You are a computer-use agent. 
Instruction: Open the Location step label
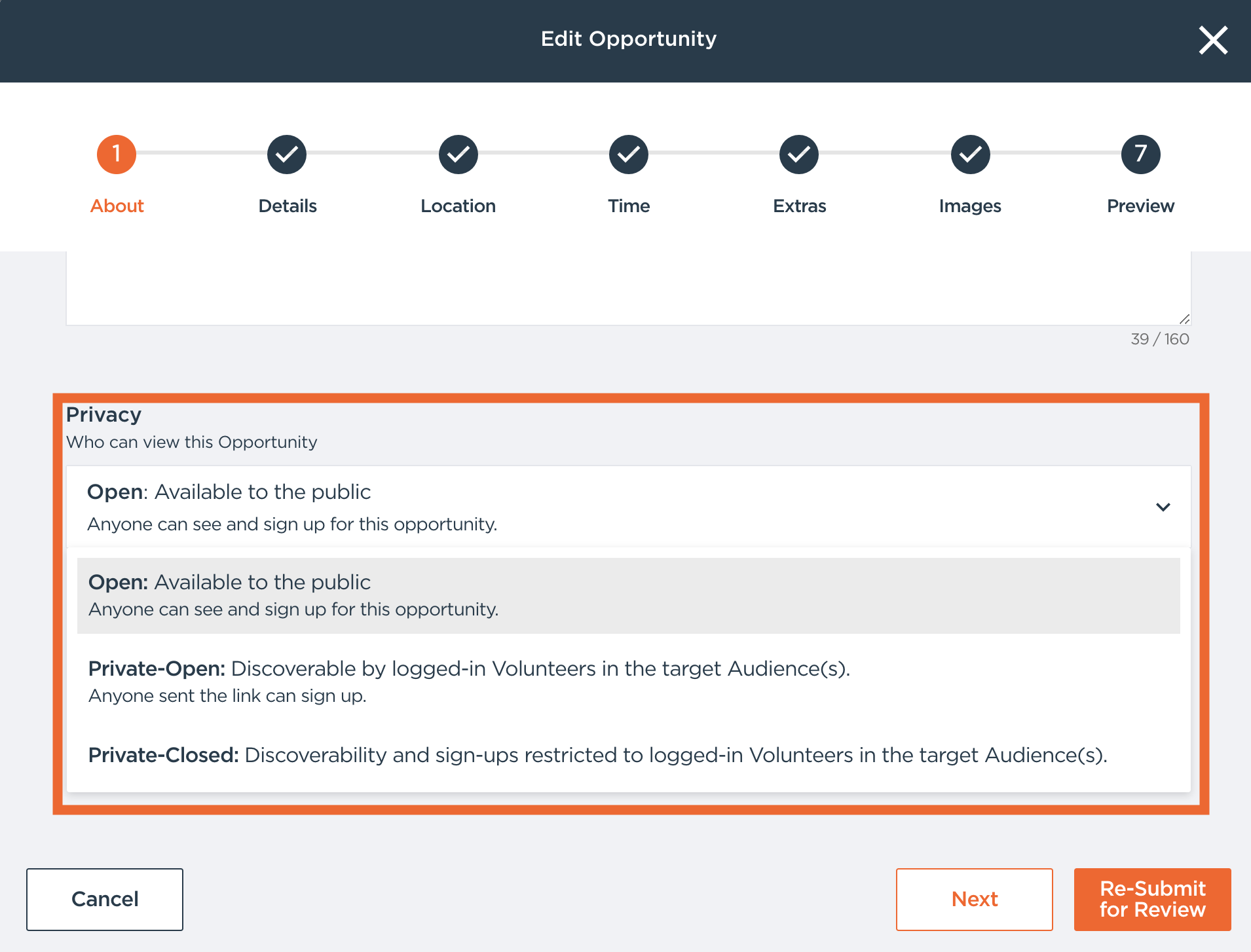point(458,206)
